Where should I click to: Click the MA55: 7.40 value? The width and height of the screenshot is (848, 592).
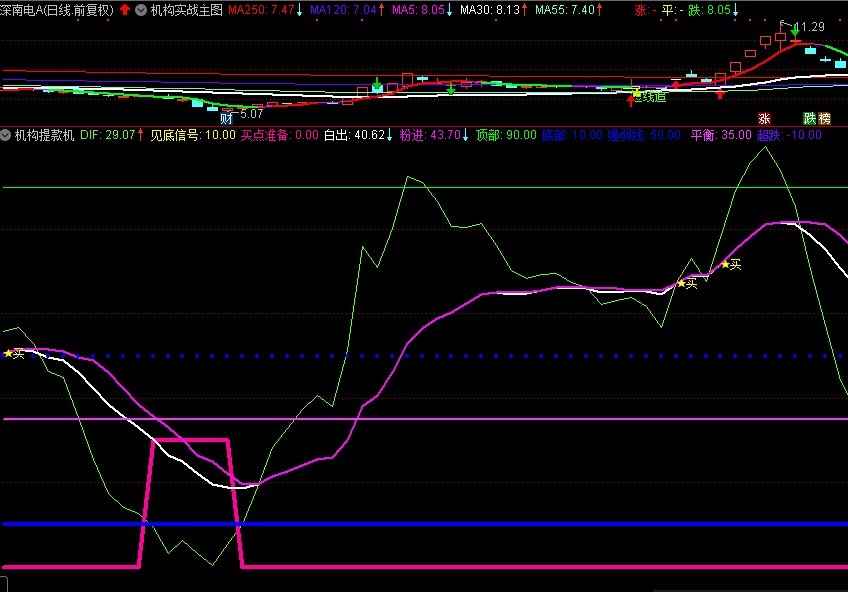coord(565,10)
